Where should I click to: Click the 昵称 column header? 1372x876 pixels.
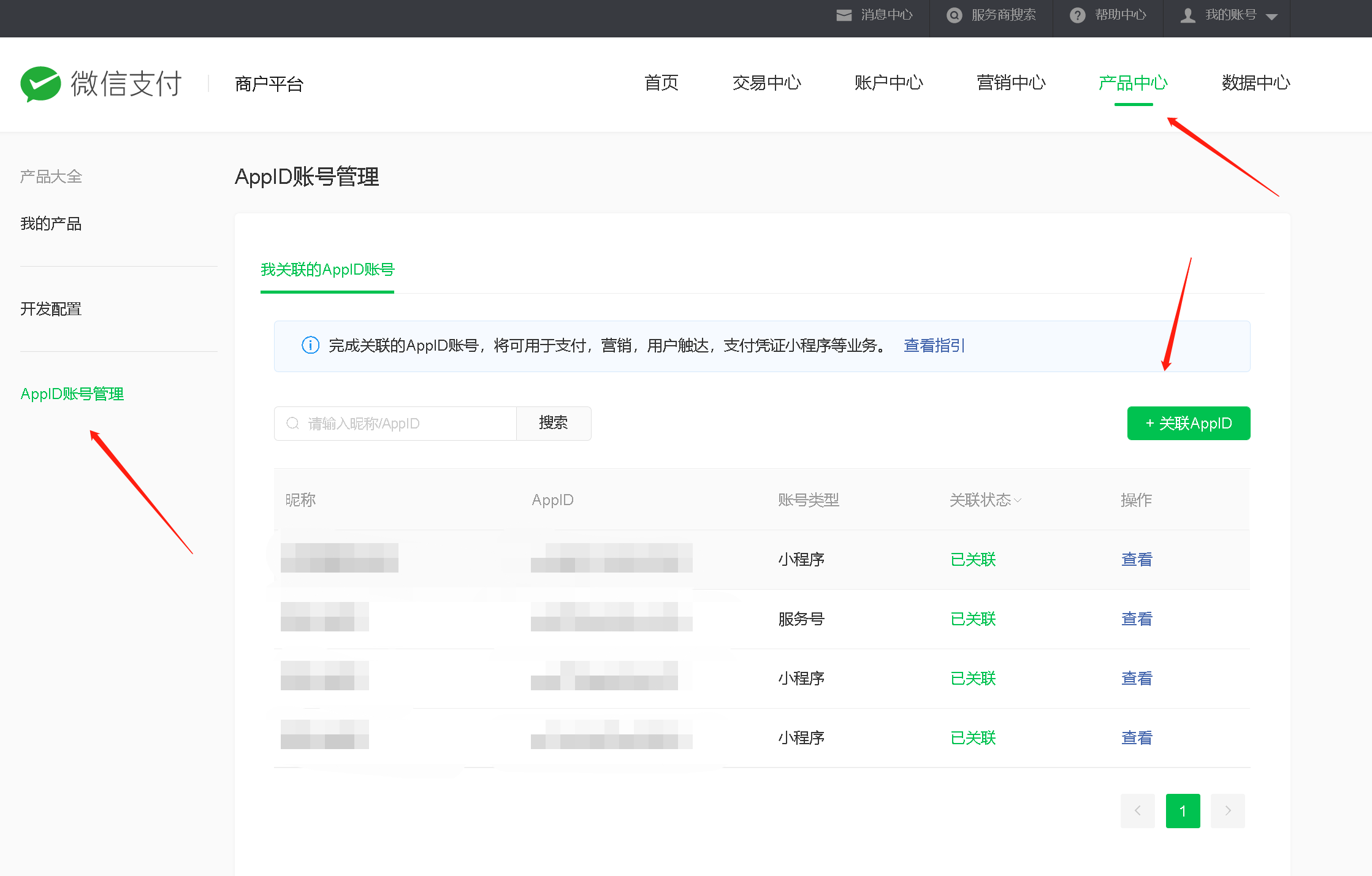click(x=300, y=500)
